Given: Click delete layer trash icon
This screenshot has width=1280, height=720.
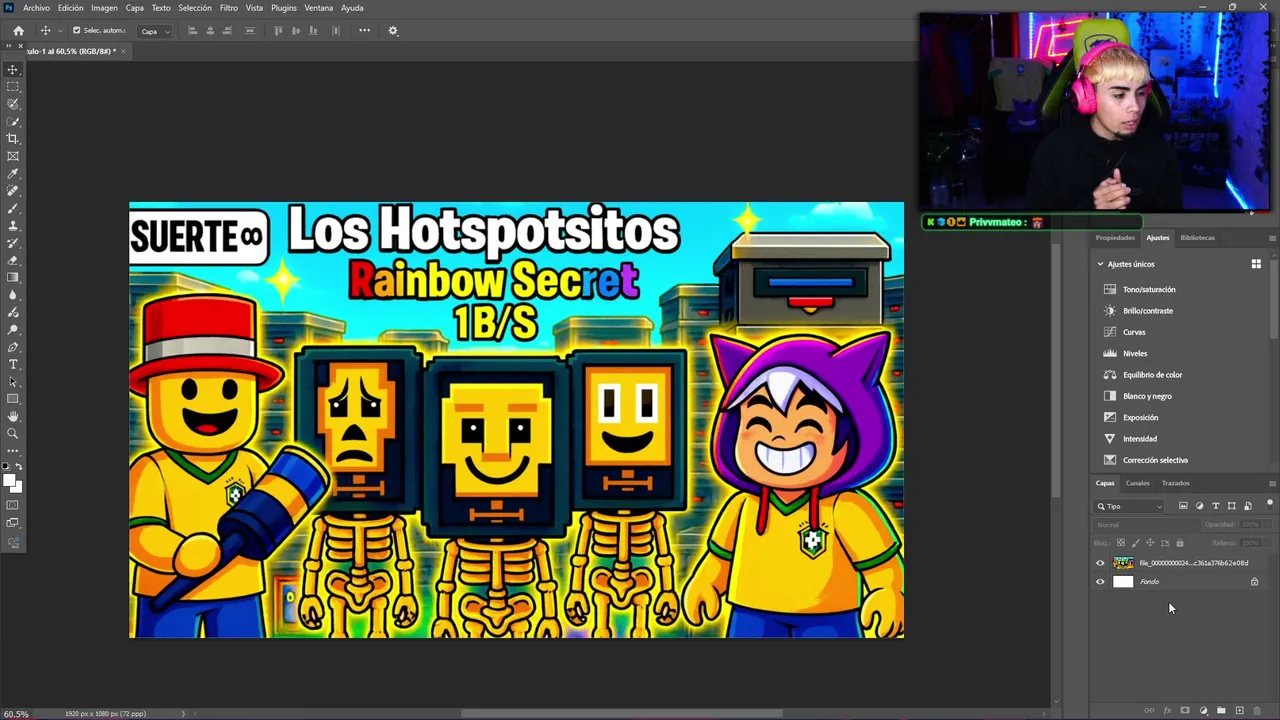Looking at the screenshot, I should click(x=1257, y=711).
